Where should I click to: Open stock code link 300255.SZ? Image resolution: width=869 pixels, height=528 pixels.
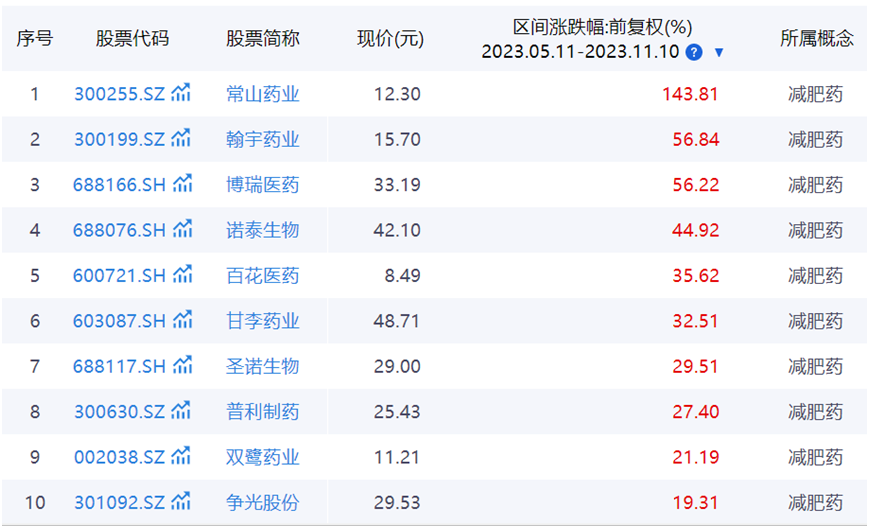point(120,94)
